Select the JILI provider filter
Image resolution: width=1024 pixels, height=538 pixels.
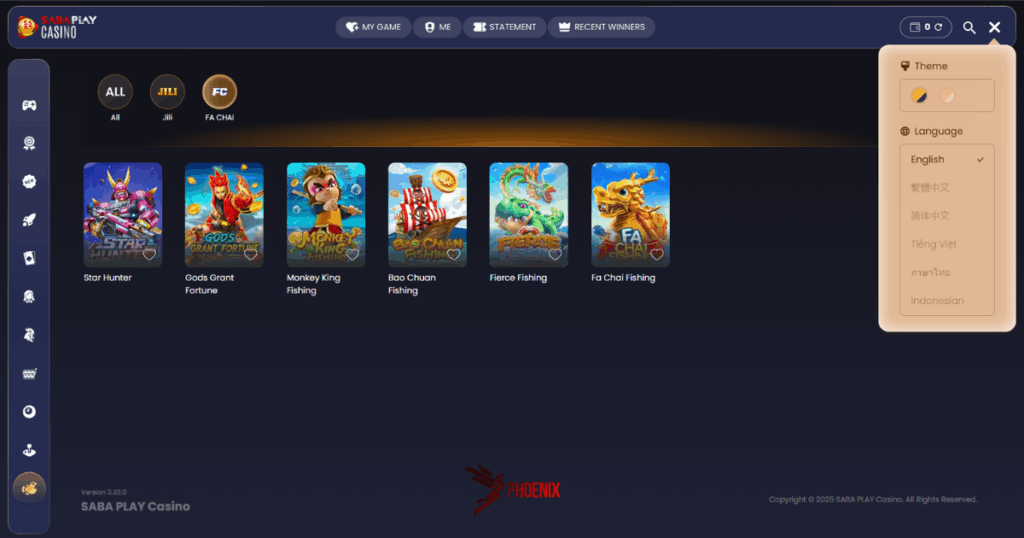point(167,92)
